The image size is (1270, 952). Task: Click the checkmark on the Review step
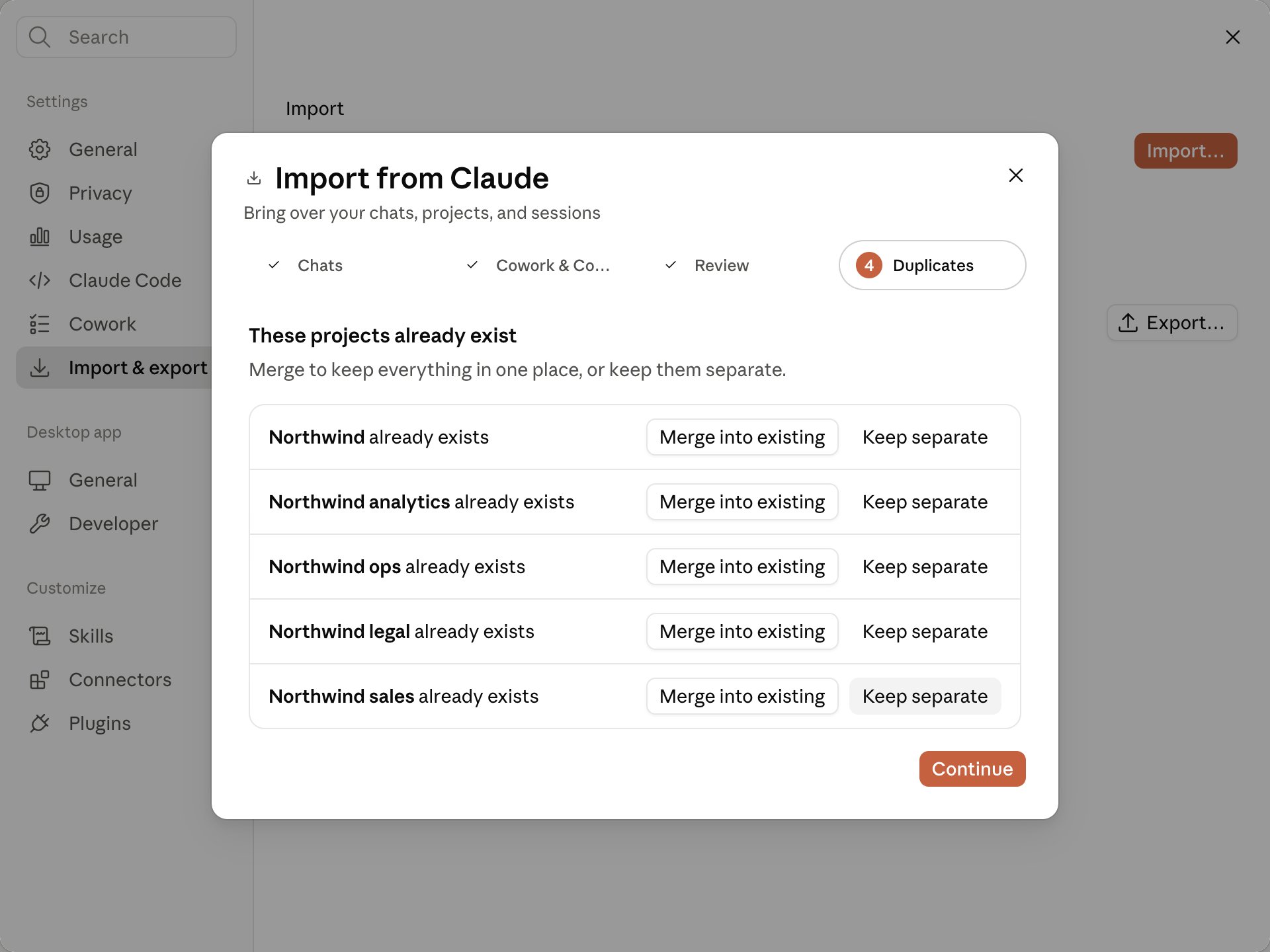pyautogui.click(x=671, y=265)
